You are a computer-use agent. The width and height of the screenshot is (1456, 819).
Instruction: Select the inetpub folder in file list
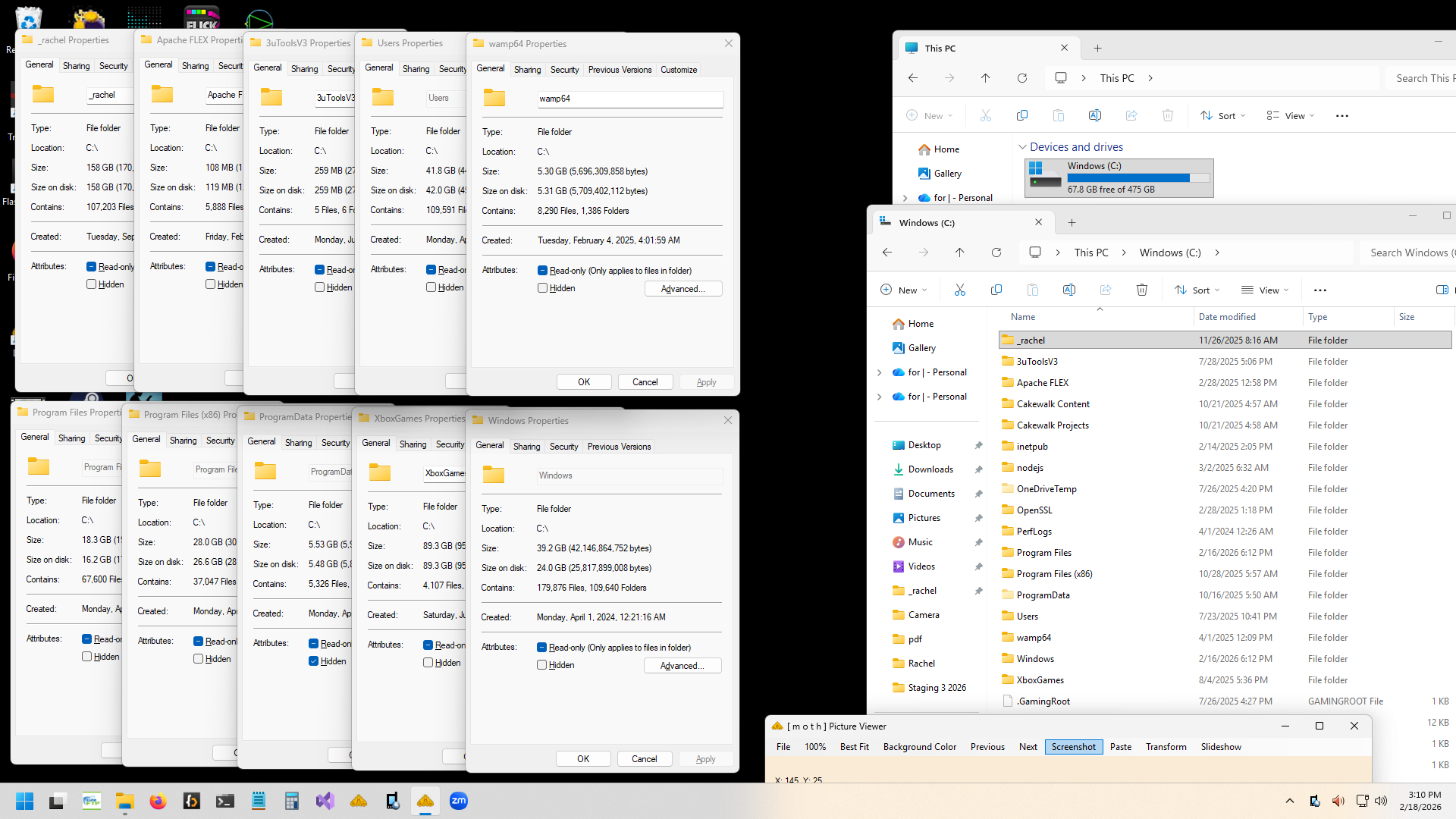tap(1032, 447)
